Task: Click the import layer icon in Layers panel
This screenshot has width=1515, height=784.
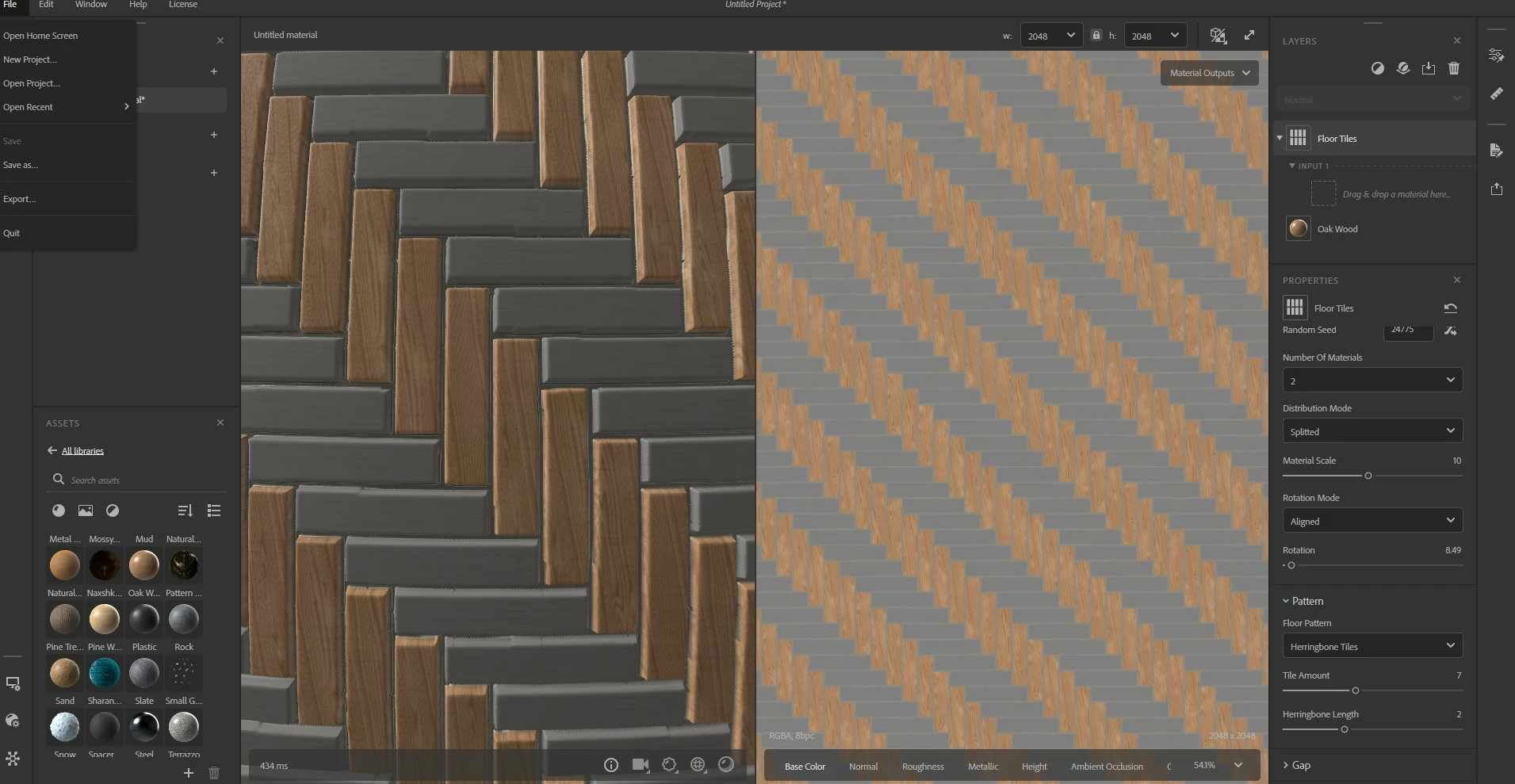Action: coord(1429,69)
